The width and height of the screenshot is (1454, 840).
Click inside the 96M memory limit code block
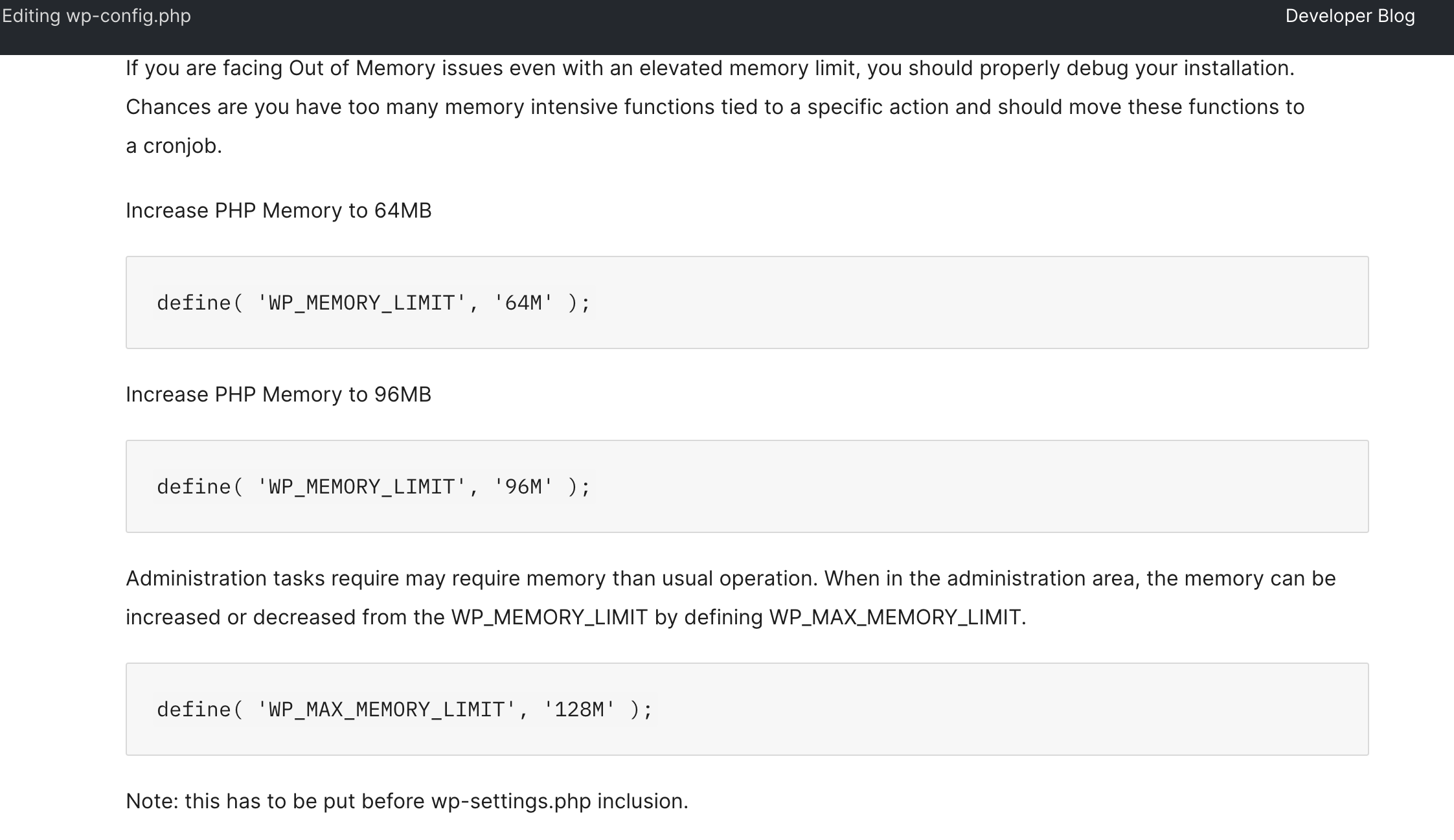pyautogui.click(x=907, y=486)
